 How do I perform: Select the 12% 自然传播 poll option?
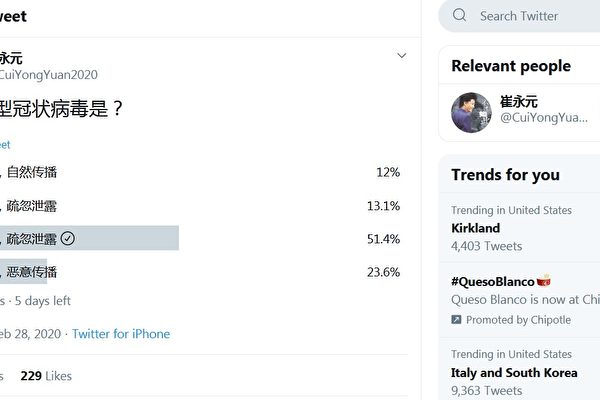coord(30,172)
